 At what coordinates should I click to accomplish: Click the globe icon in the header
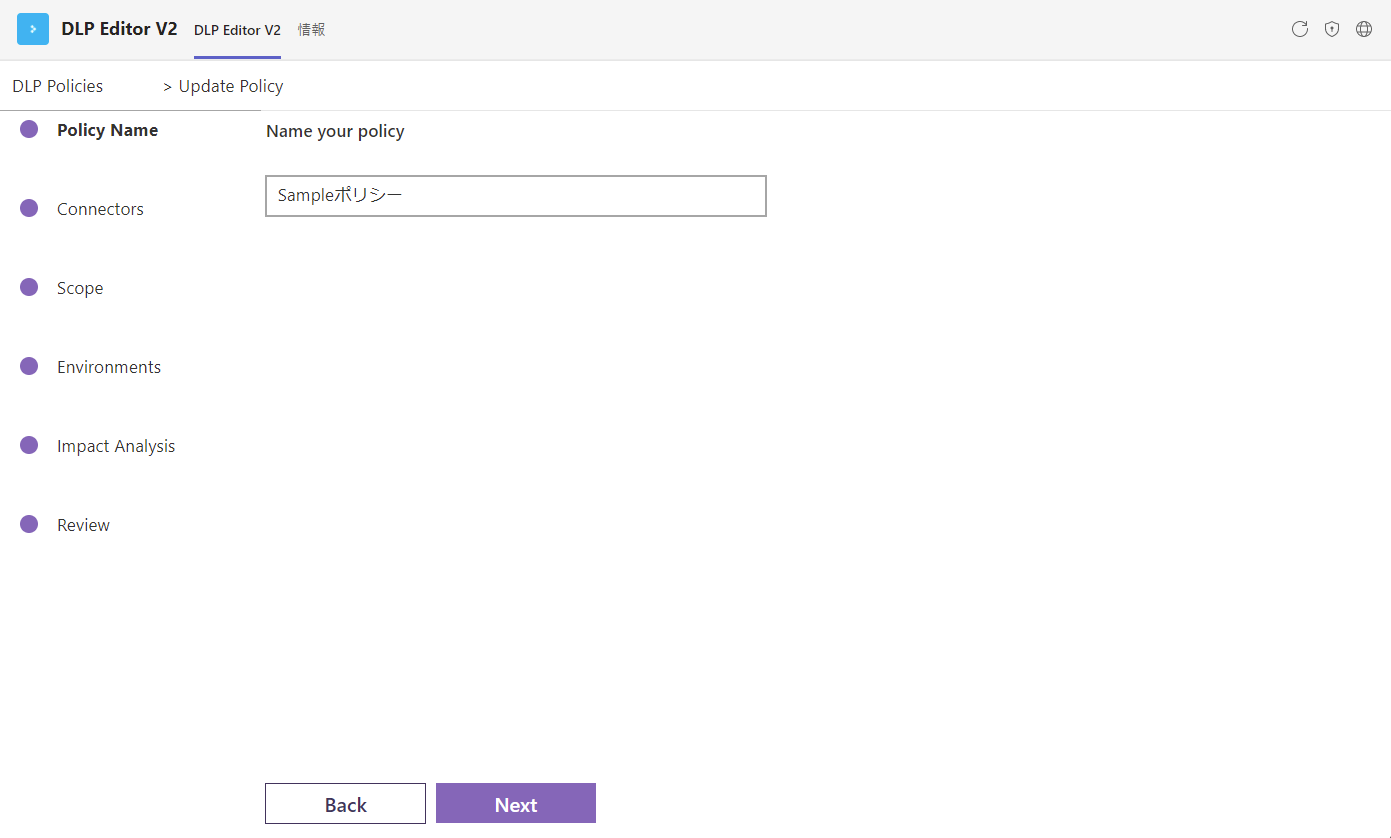[1364, 29]
